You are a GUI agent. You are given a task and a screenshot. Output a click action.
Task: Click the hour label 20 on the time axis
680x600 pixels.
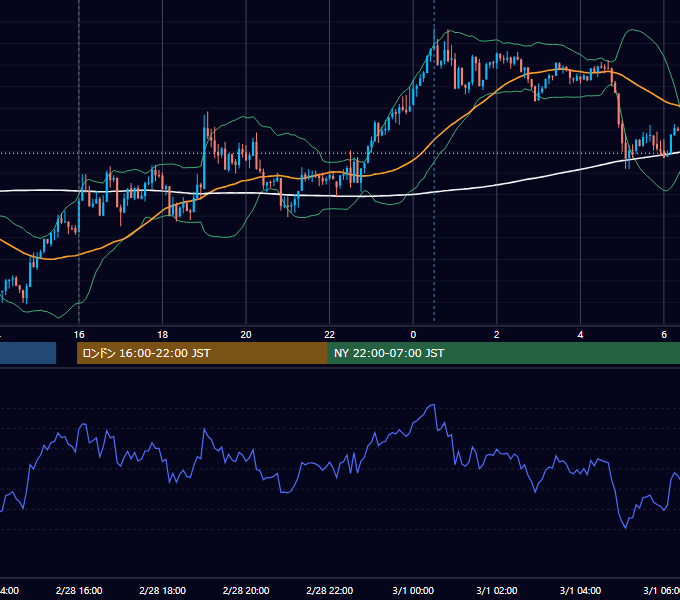tap(246, 335)
